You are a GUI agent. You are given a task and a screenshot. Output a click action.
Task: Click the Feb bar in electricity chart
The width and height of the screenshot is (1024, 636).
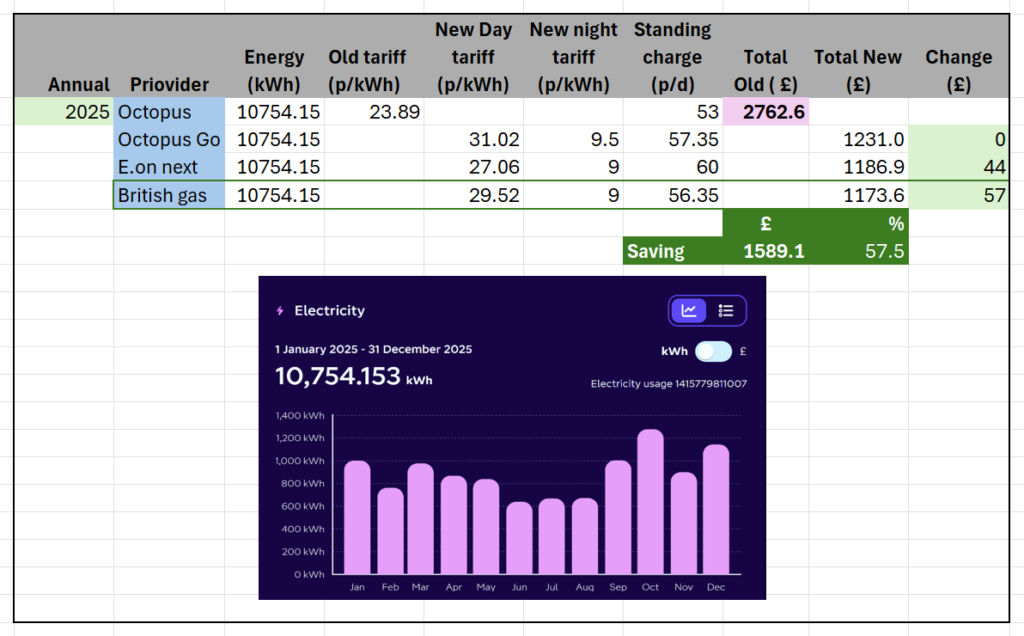click(391, 531)
